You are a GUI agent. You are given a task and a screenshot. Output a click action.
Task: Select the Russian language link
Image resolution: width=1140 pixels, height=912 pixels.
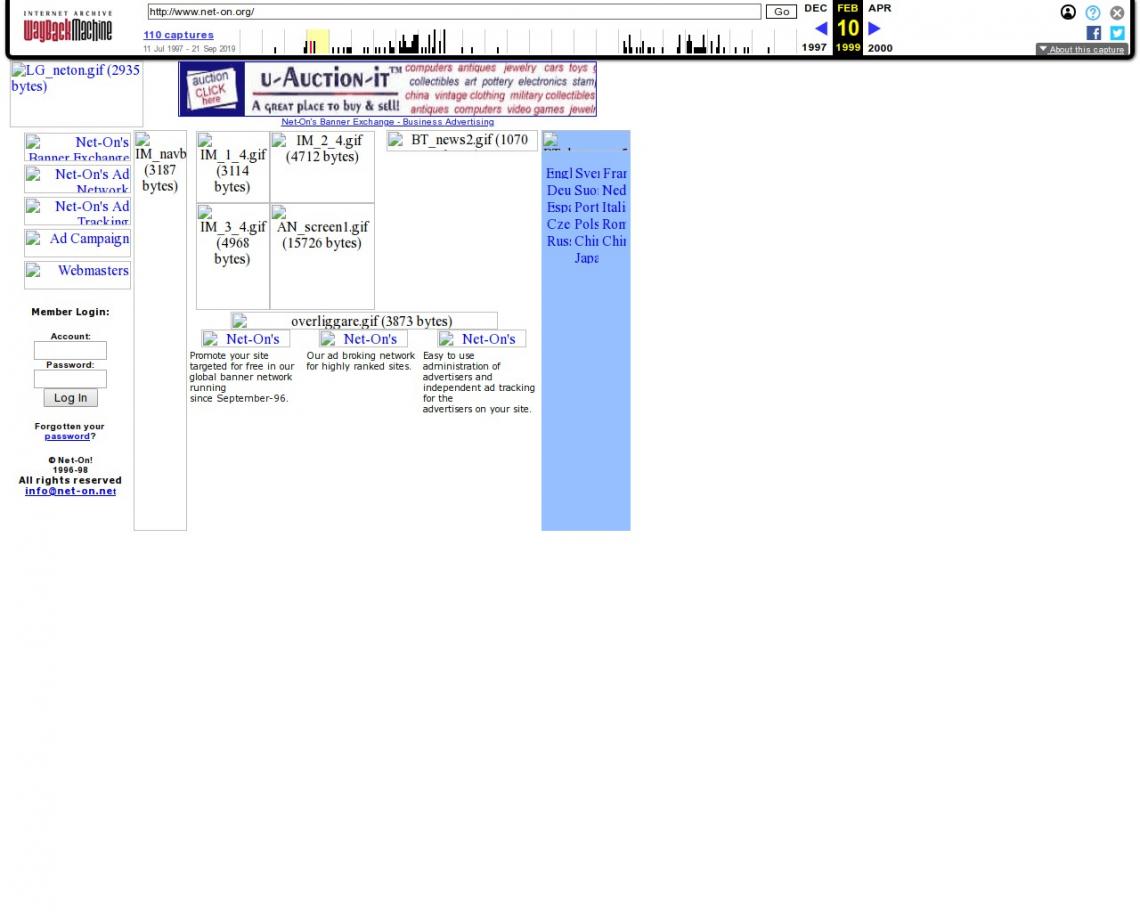coord(558,241)
